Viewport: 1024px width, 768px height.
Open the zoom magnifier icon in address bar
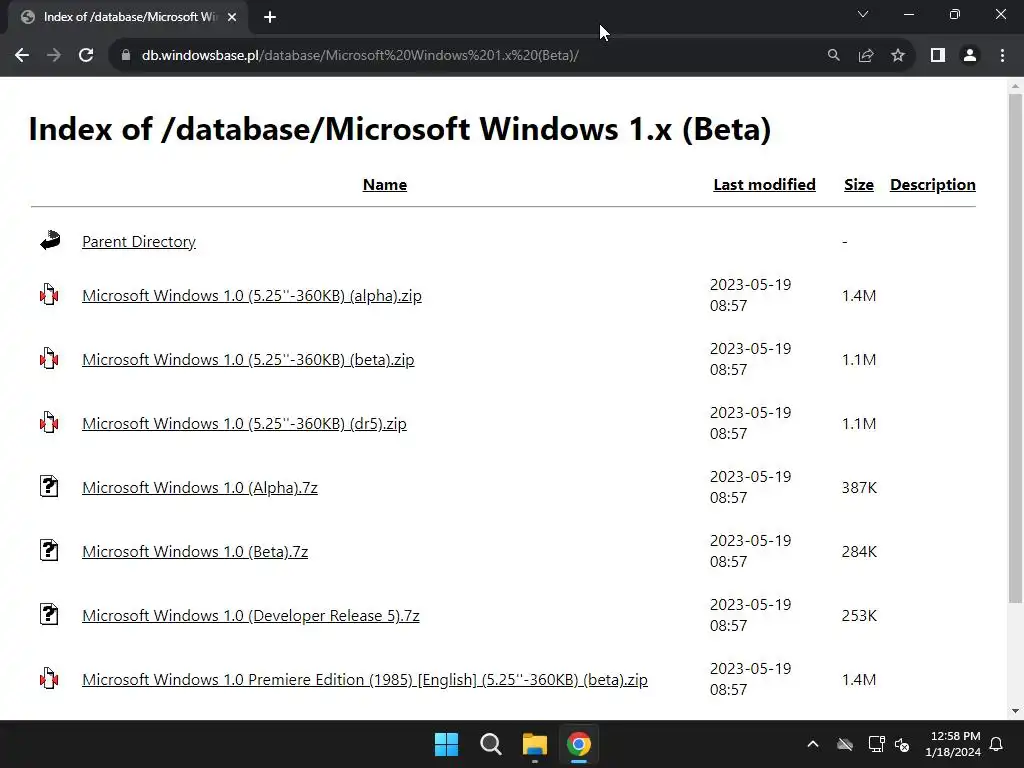[x=833, y=56]
